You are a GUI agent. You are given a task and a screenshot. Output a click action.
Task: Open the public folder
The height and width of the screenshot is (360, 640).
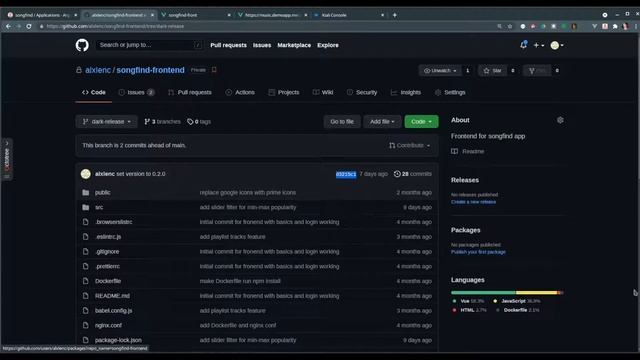[102, 193]
